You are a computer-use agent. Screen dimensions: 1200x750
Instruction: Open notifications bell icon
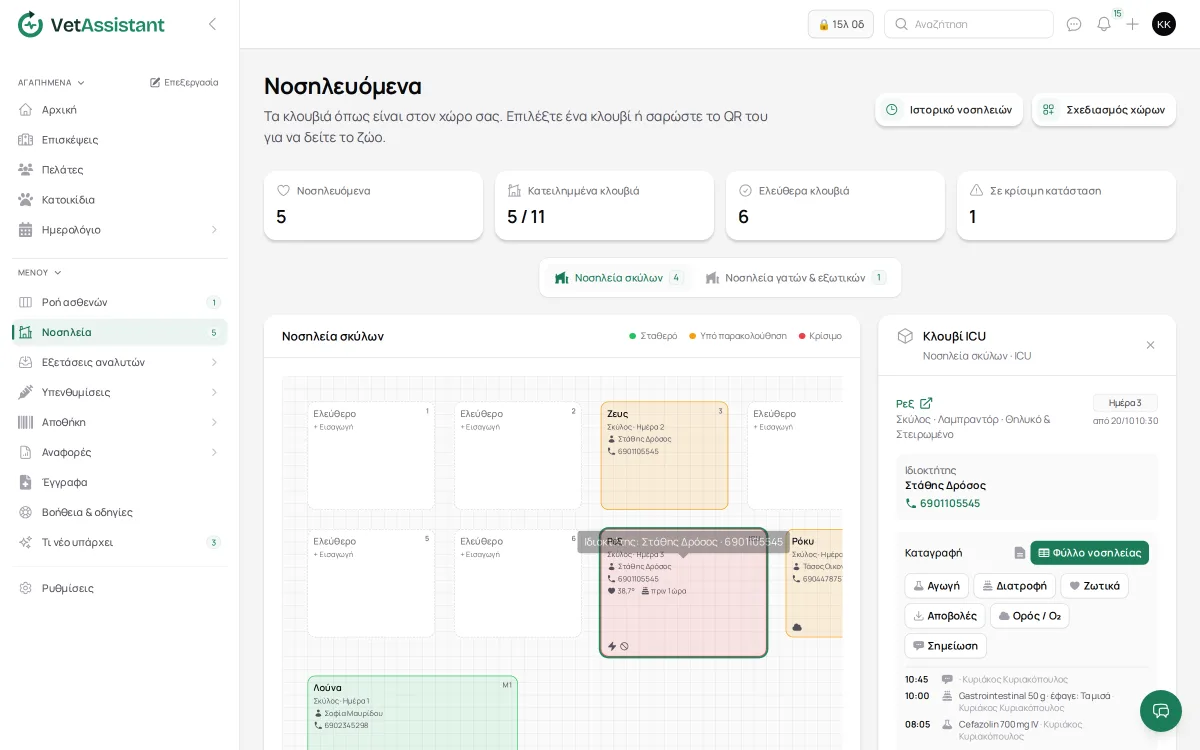click(1104, 24)
